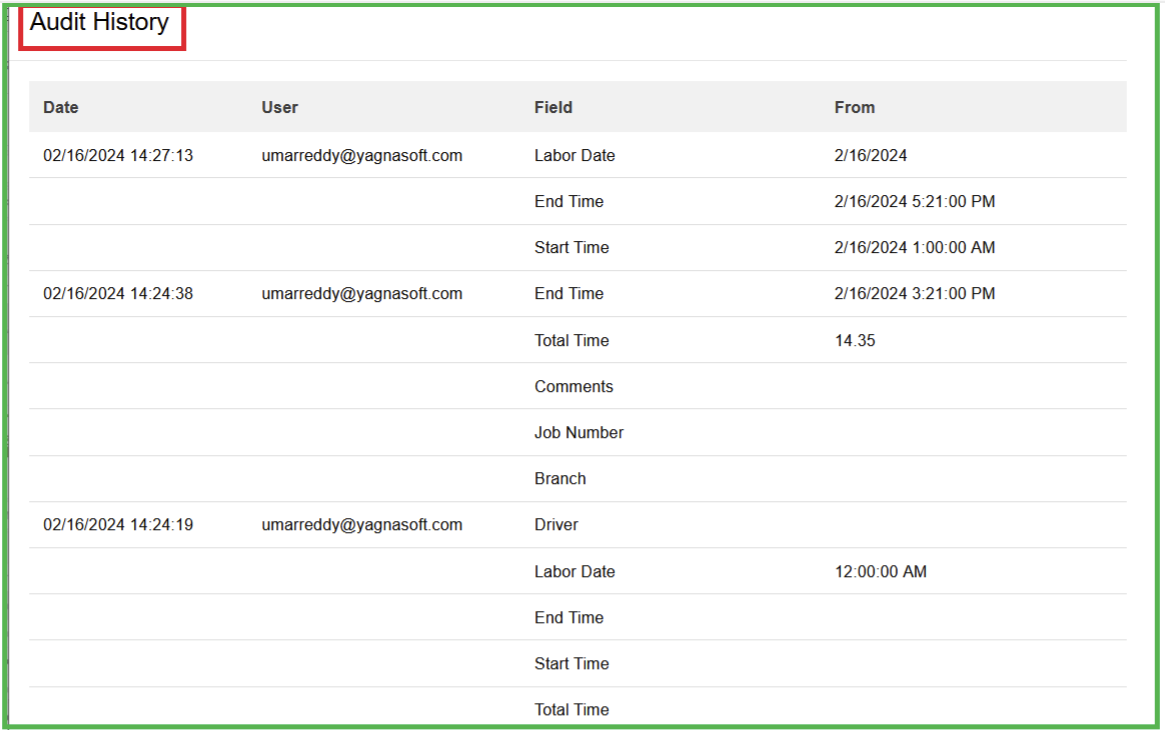Click the Job Number field row
This screenshot has height=730, width=1165.
(x=579, y=432)
